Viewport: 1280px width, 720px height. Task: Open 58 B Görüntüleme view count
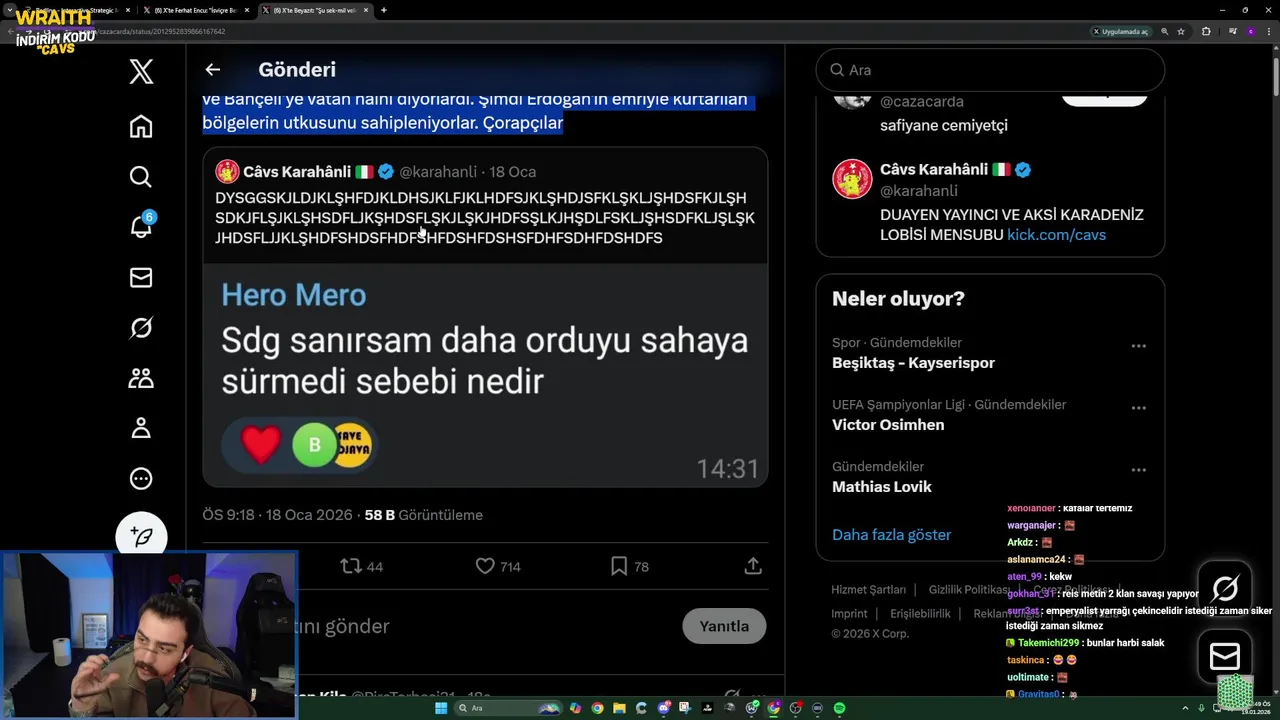[423, 515]
